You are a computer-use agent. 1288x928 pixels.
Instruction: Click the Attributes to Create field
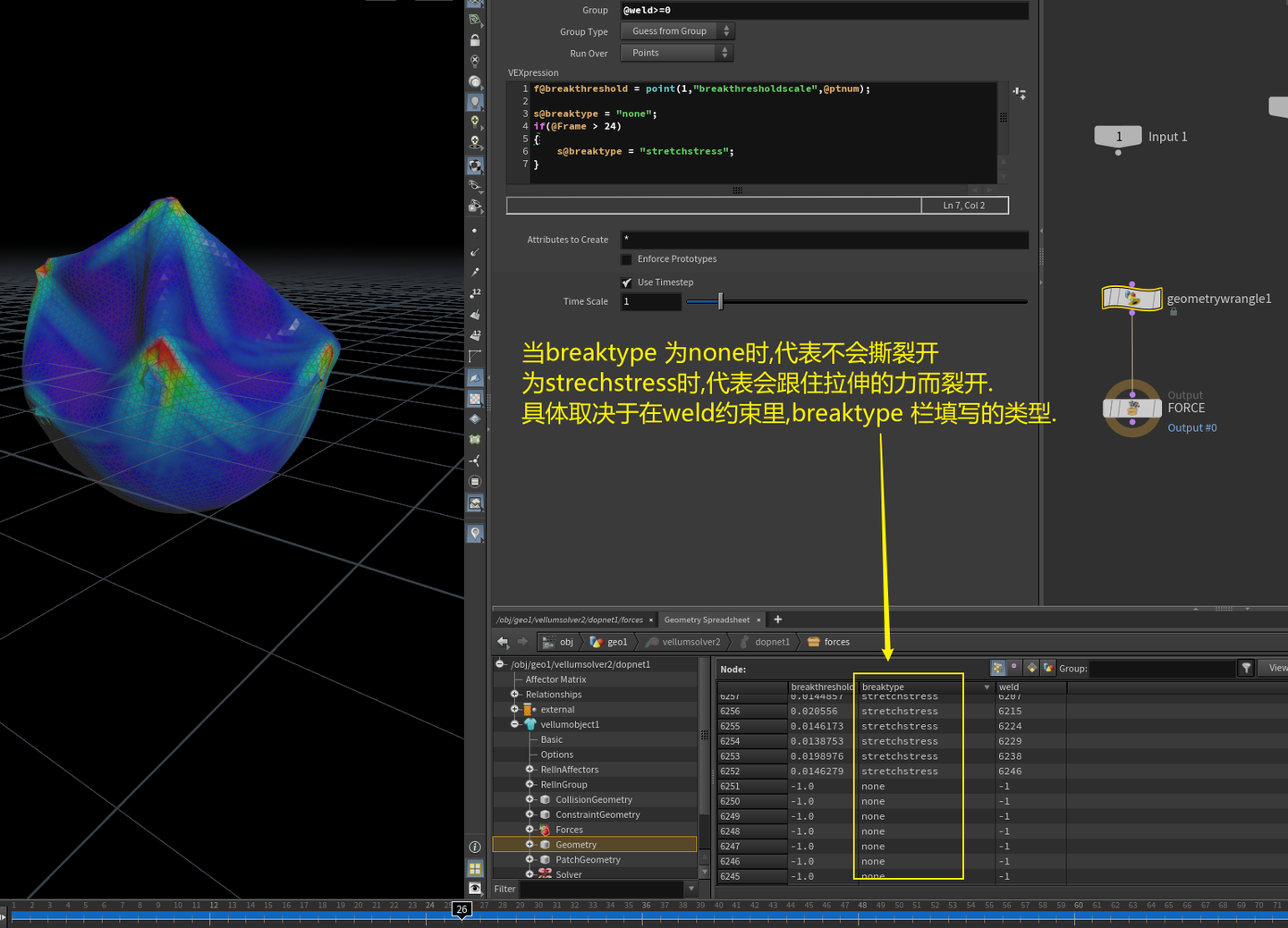[x=824, y=240]
